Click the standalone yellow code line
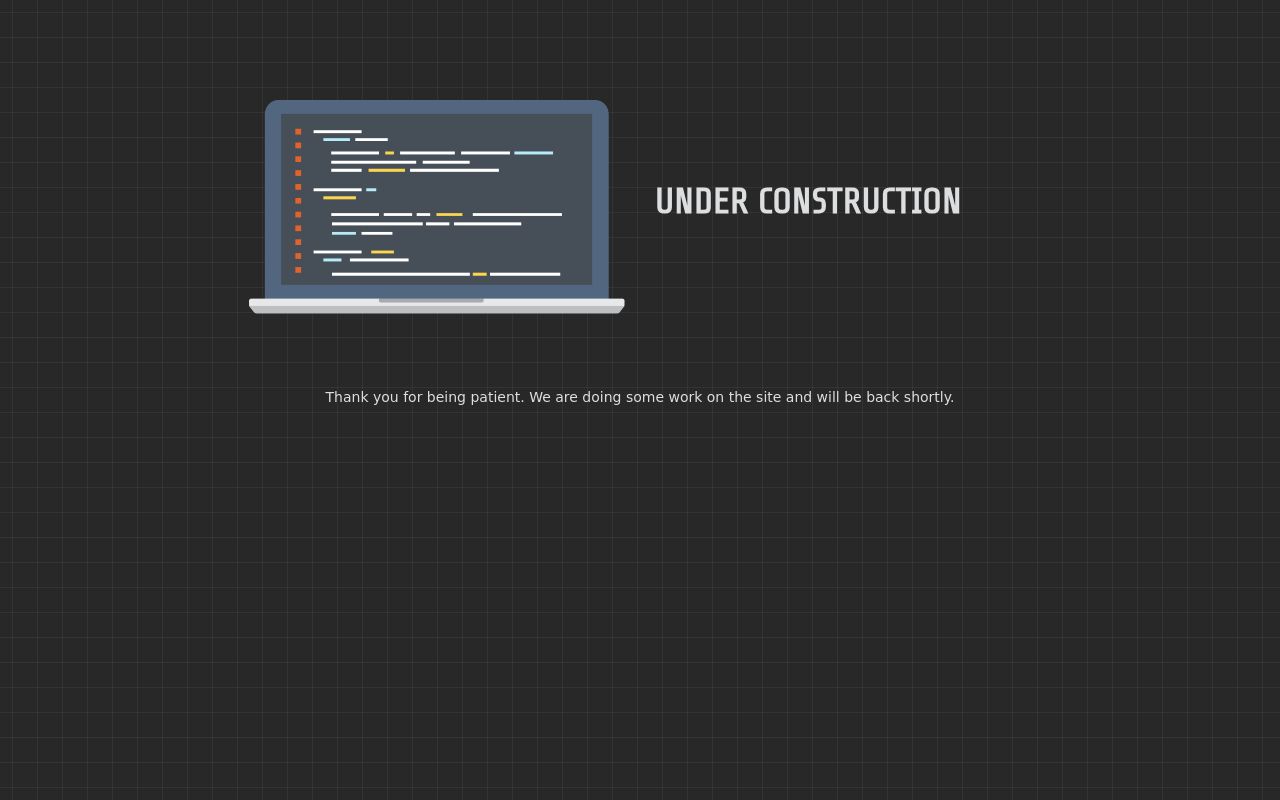 [x=339, y=198]
